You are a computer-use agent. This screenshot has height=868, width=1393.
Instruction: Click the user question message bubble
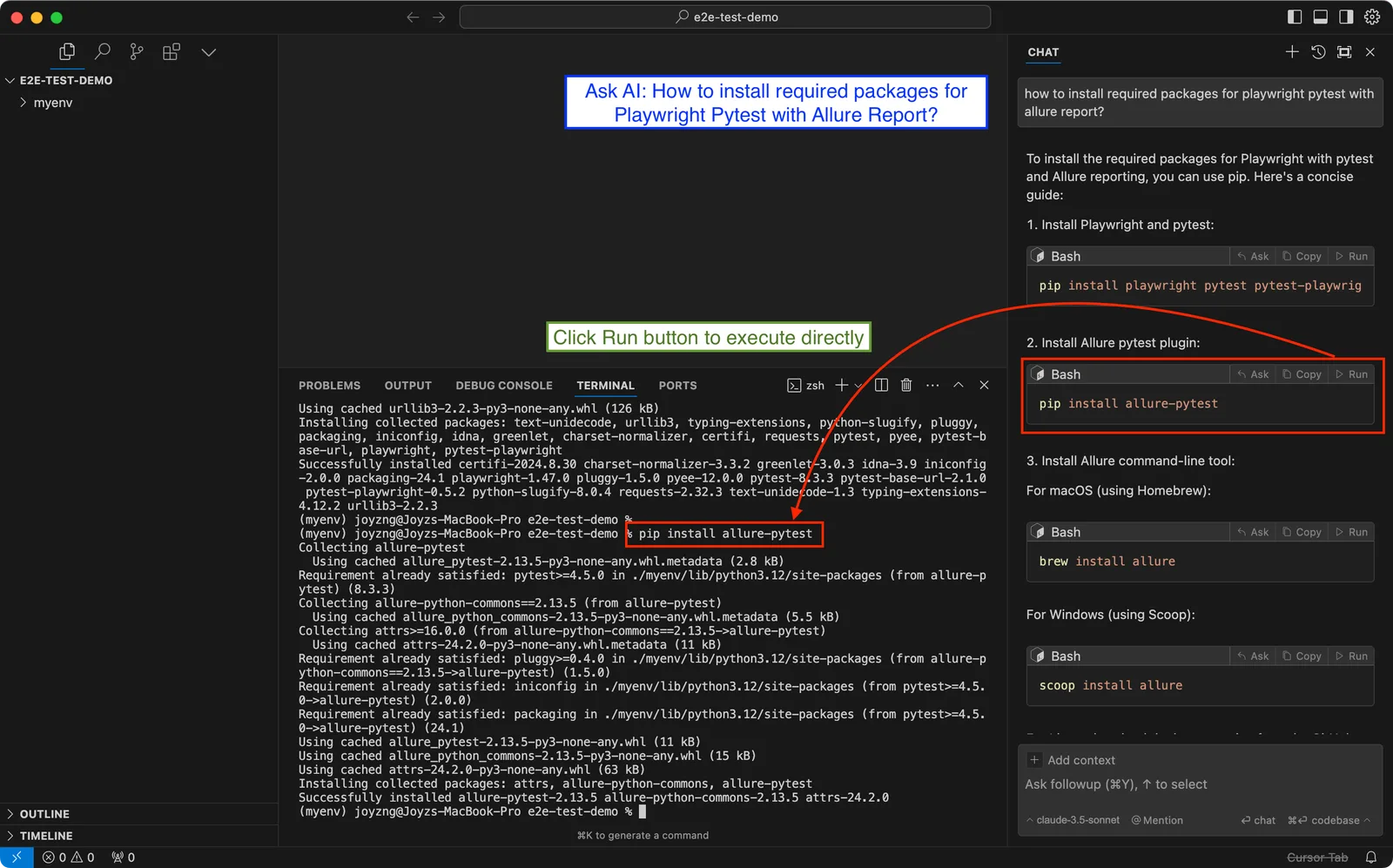coord(1200,103)
